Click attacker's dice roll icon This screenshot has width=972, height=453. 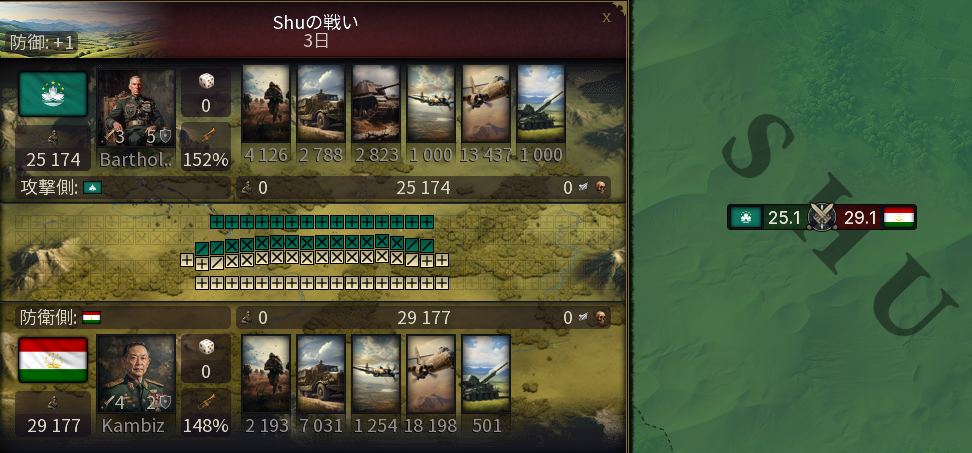[x=206, y=81]
